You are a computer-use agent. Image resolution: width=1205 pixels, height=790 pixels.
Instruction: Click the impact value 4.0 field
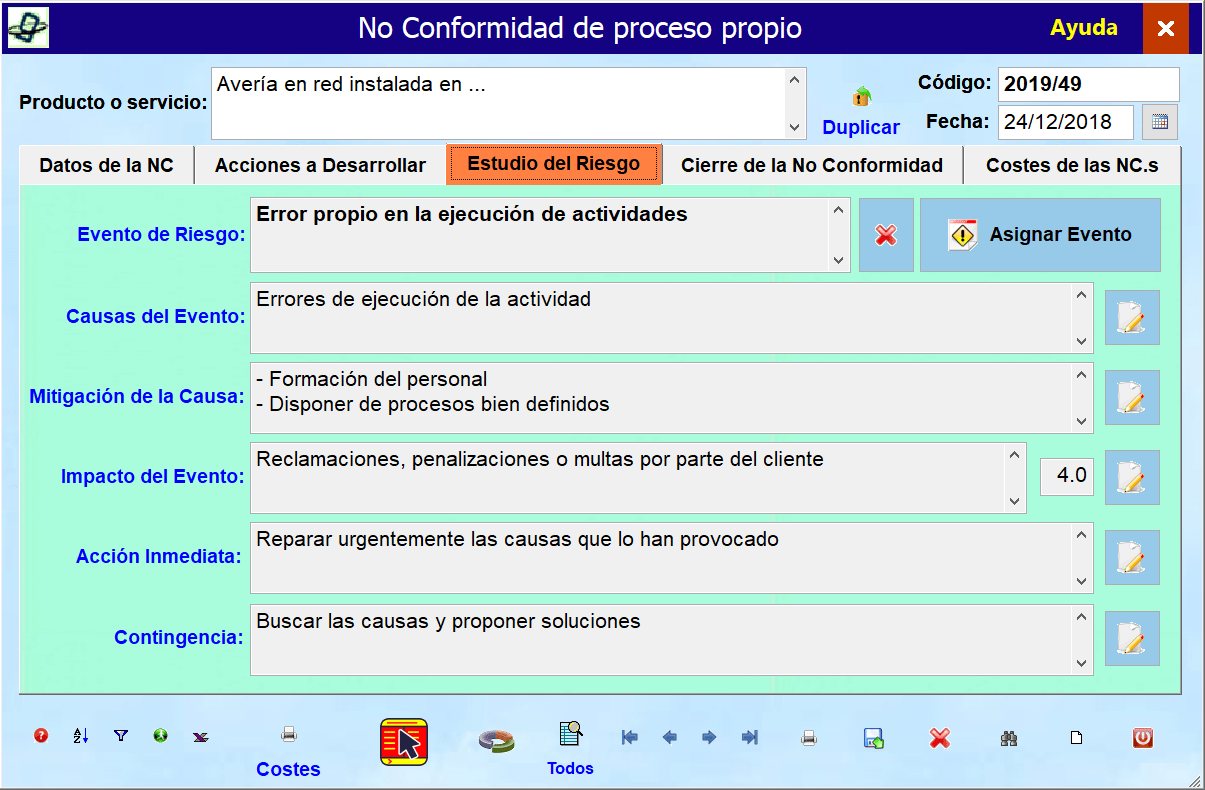(x=1067, y=476)
